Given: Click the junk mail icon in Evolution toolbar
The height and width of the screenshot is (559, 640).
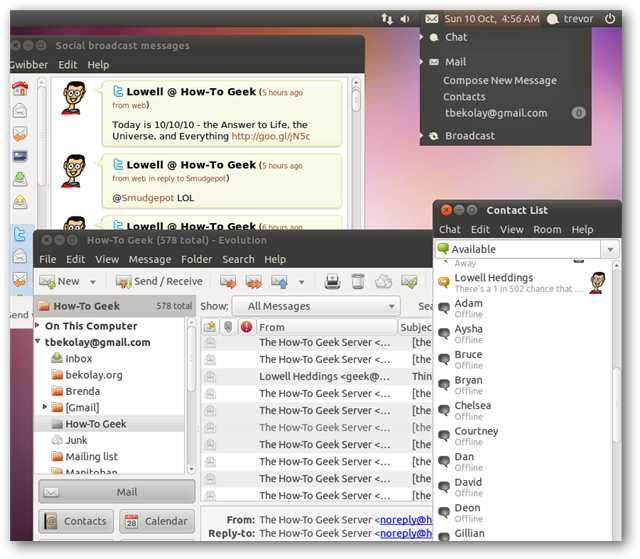Looking at the screenshot, I should coord(384,281).
